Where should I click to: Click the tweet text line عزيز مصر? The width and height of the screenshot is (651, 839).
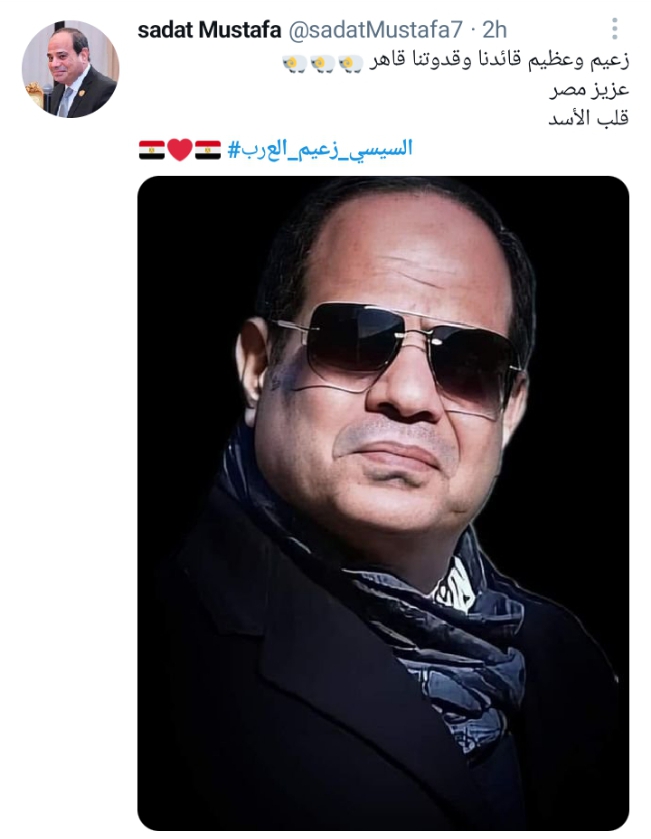pyautogui.click(x=589, y=89)
